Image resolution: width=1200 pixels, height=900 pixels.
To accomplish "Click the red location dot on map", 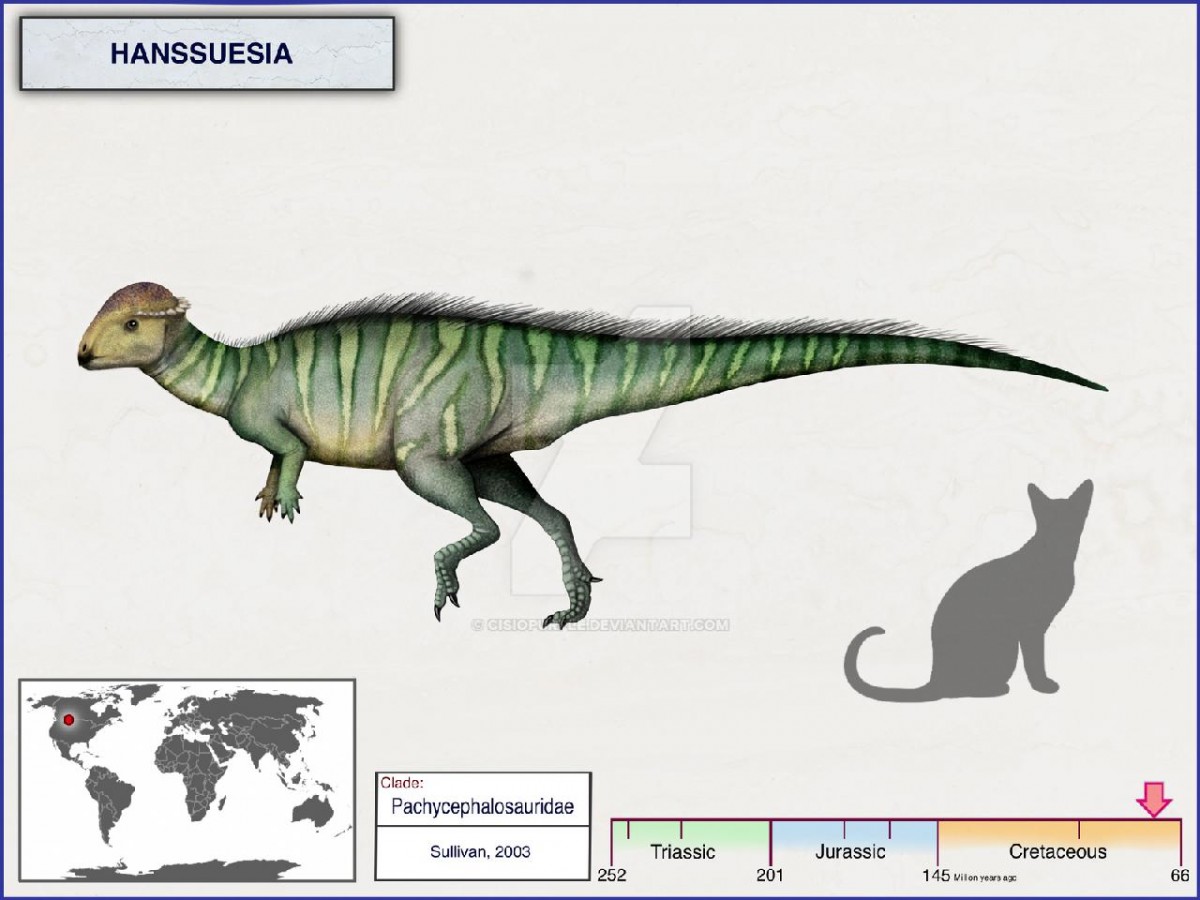I will pyautogui.click(x=68, y=720).
